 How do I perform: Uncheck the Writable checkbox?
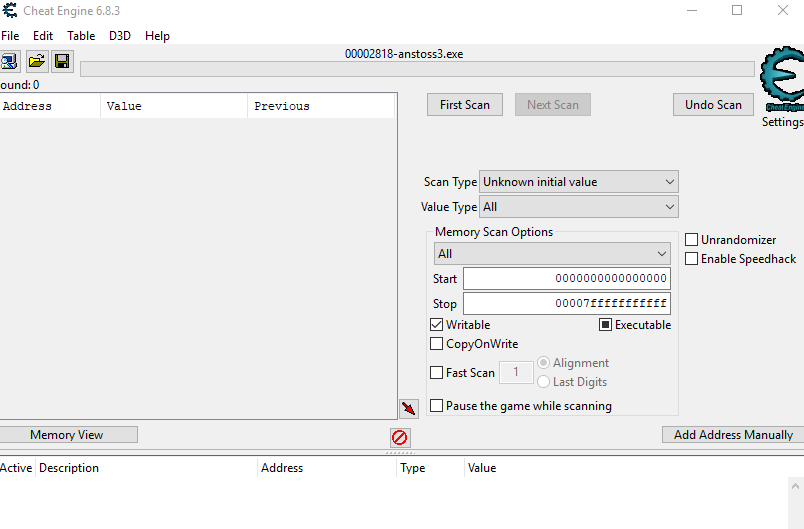click(x=437, y=325)
